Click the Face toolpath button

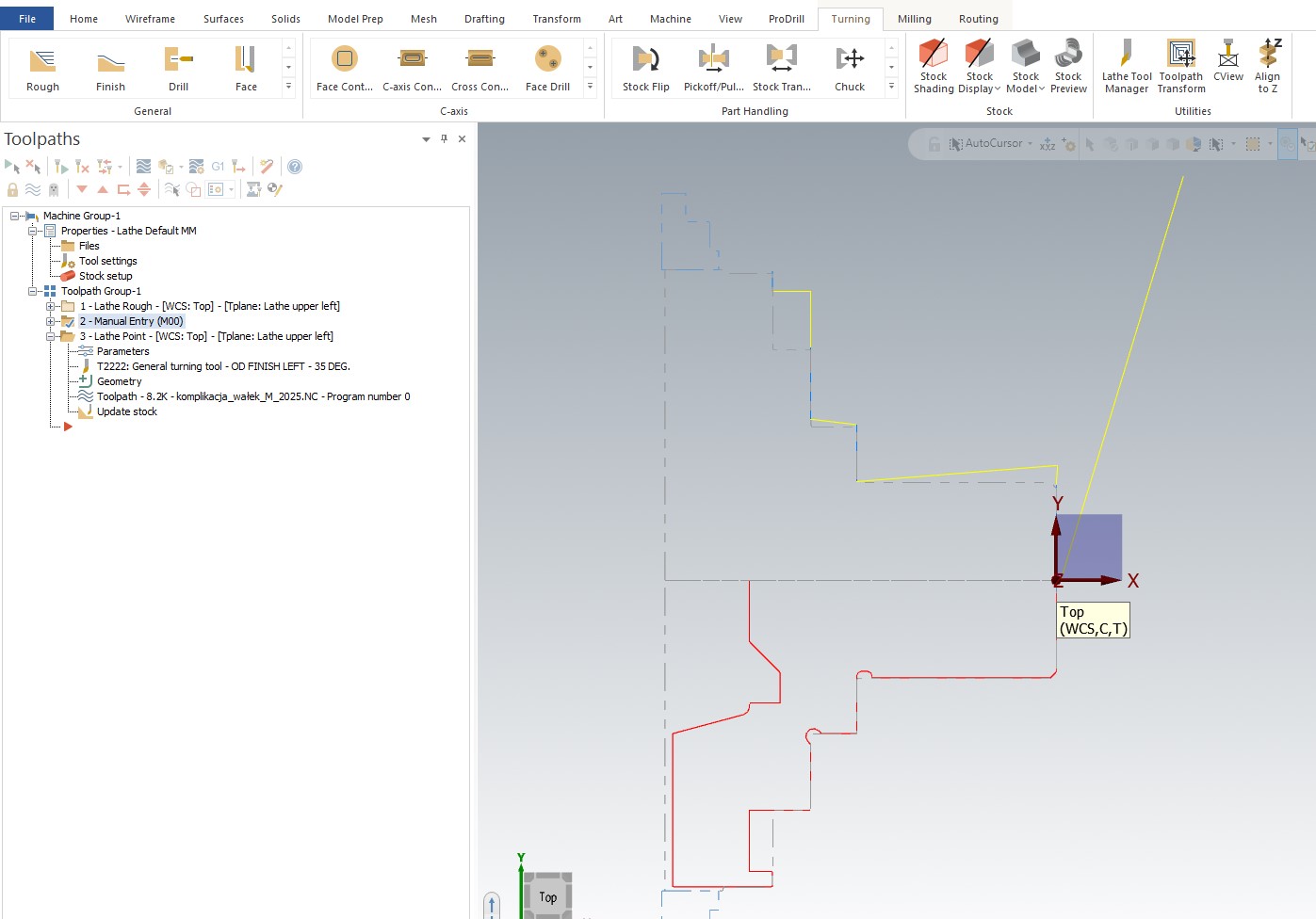pyautogui.click(x=246, y=68)
